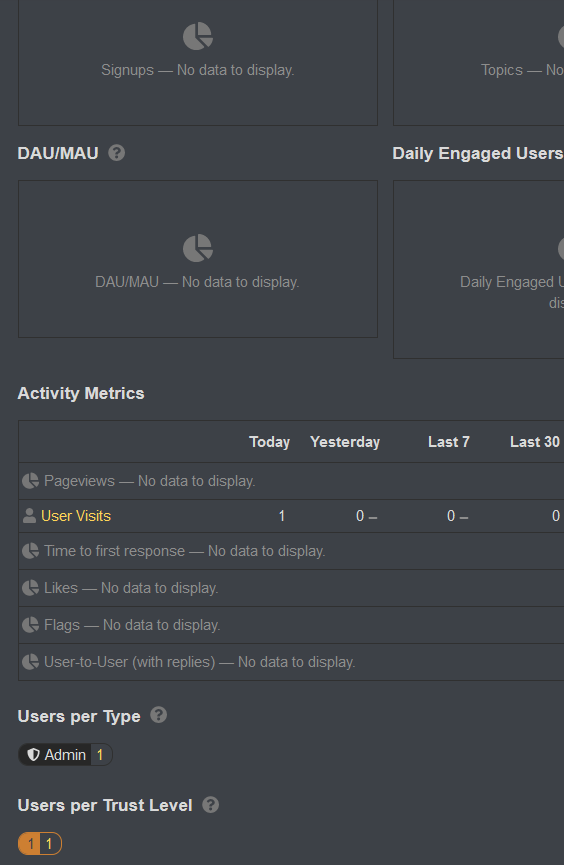Click the DAU/MAU section heading

coord(58,153)
